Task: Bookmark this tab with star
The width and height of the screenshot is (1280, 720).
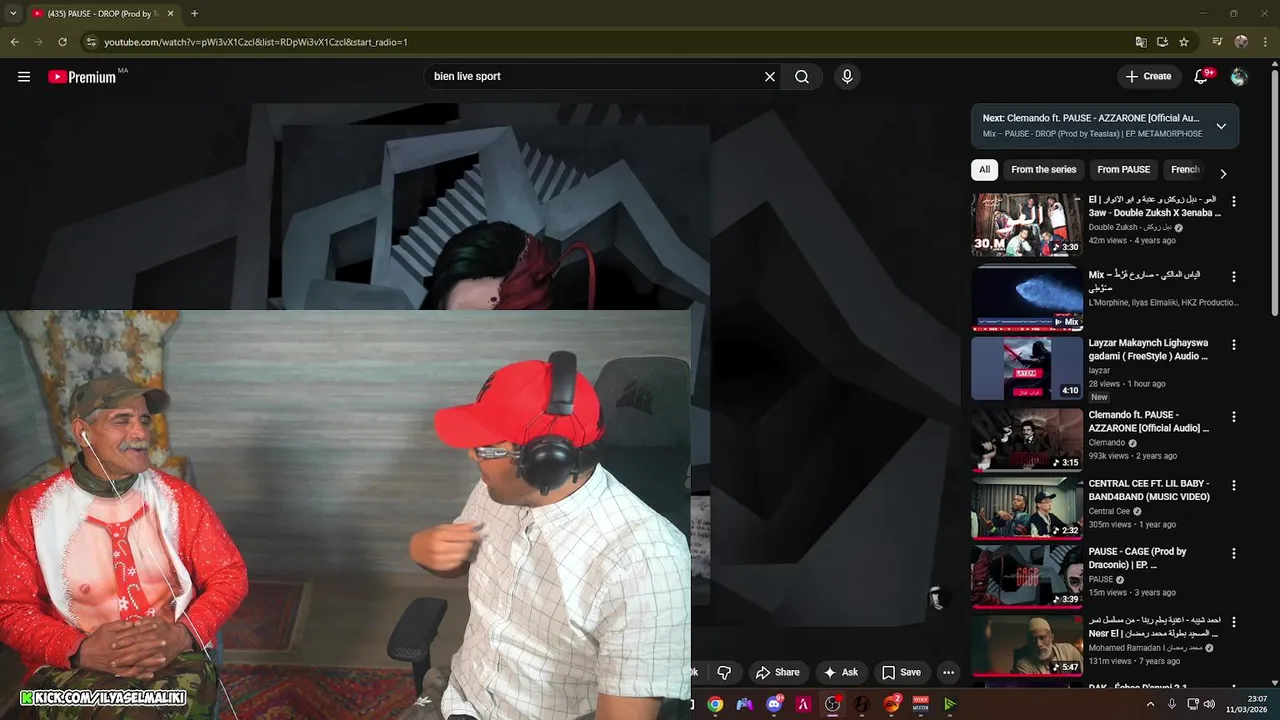Action: click(1184, 42)
